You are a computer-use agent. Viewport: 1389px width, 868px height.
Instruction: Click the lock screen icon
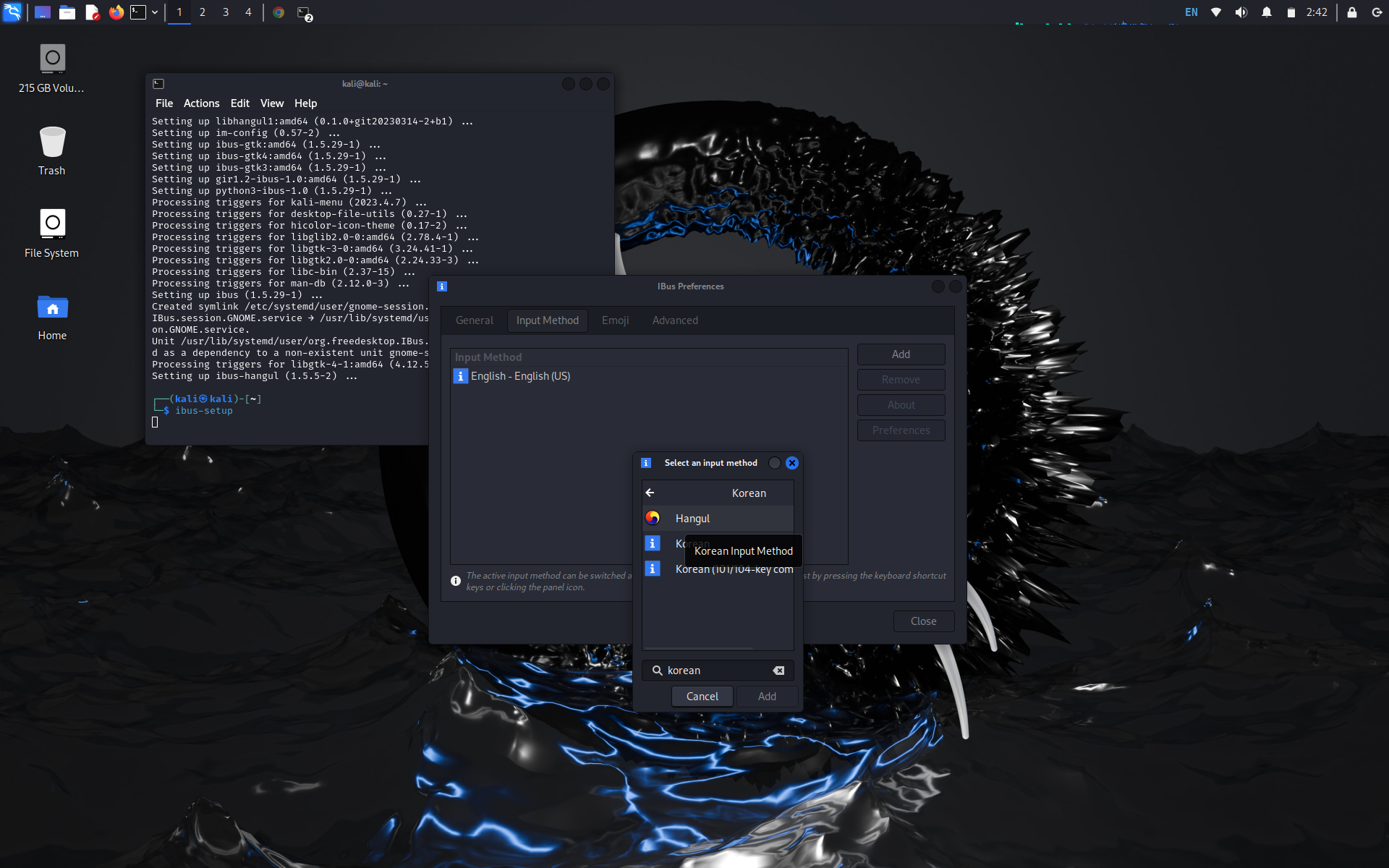(1351, 12)
